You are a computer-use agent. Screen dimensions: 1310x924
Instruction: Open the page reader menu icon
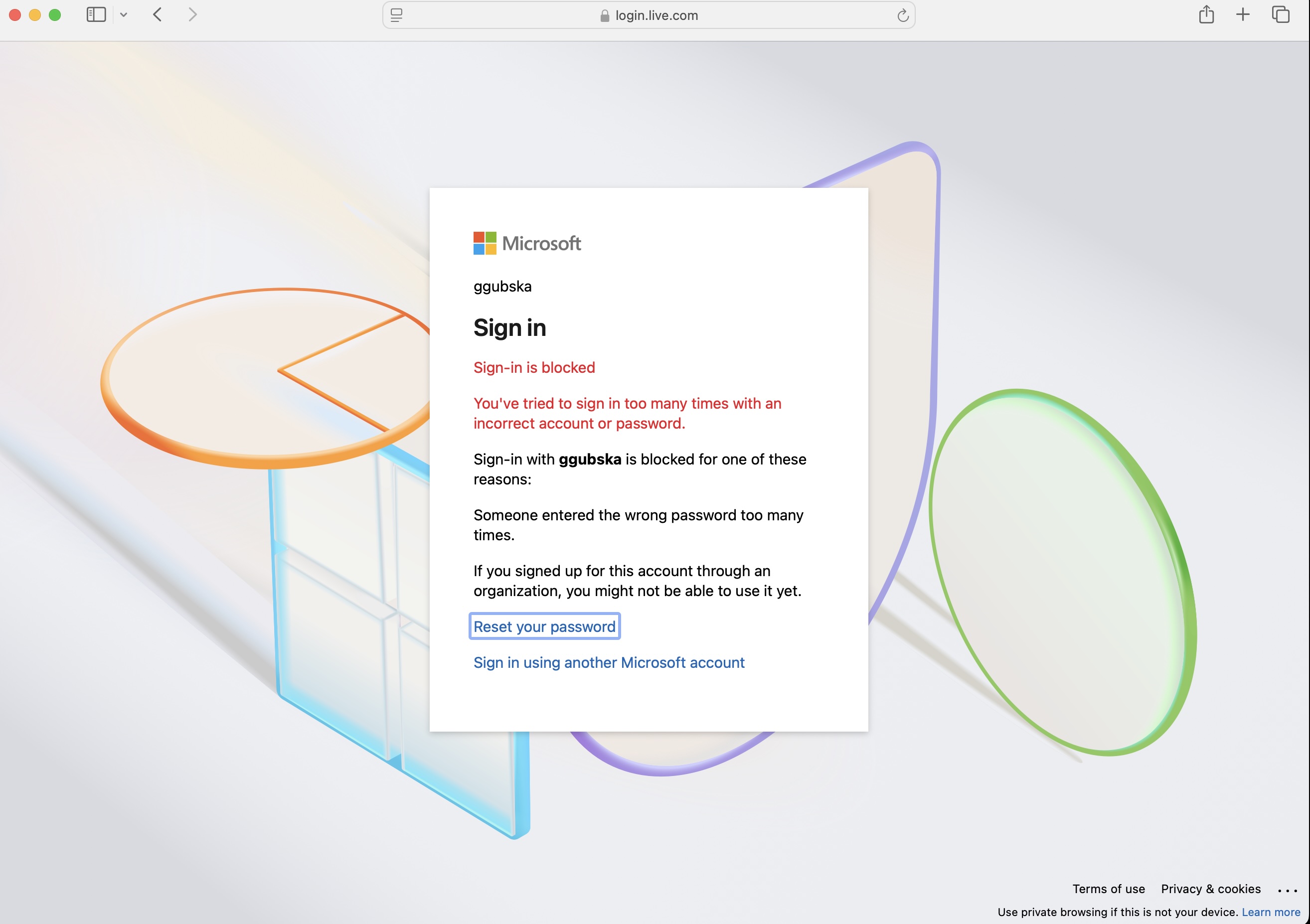click(396, 15)
